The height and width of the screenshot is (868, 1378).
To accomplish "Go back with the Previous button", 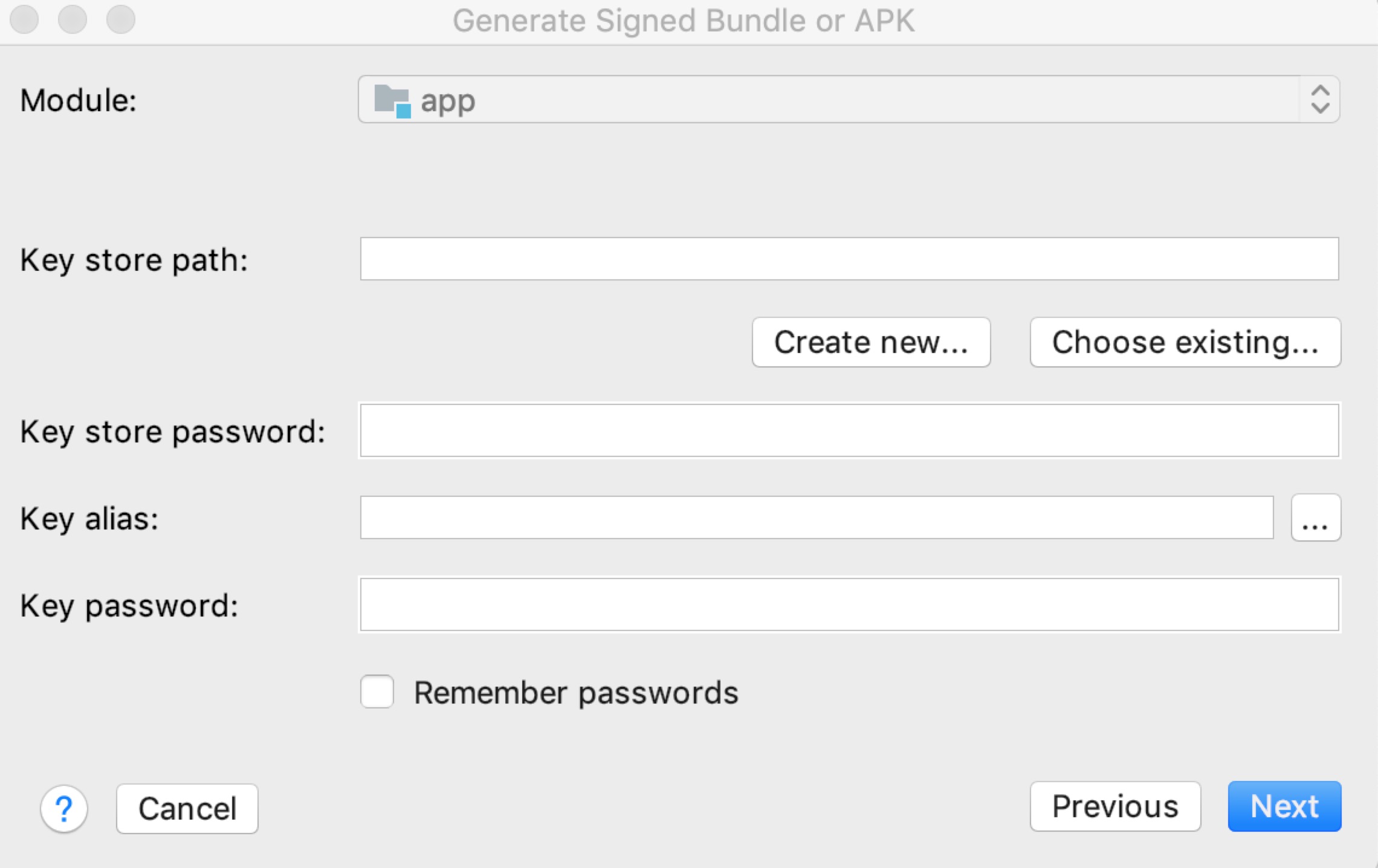I will (x=1115, y=806).
